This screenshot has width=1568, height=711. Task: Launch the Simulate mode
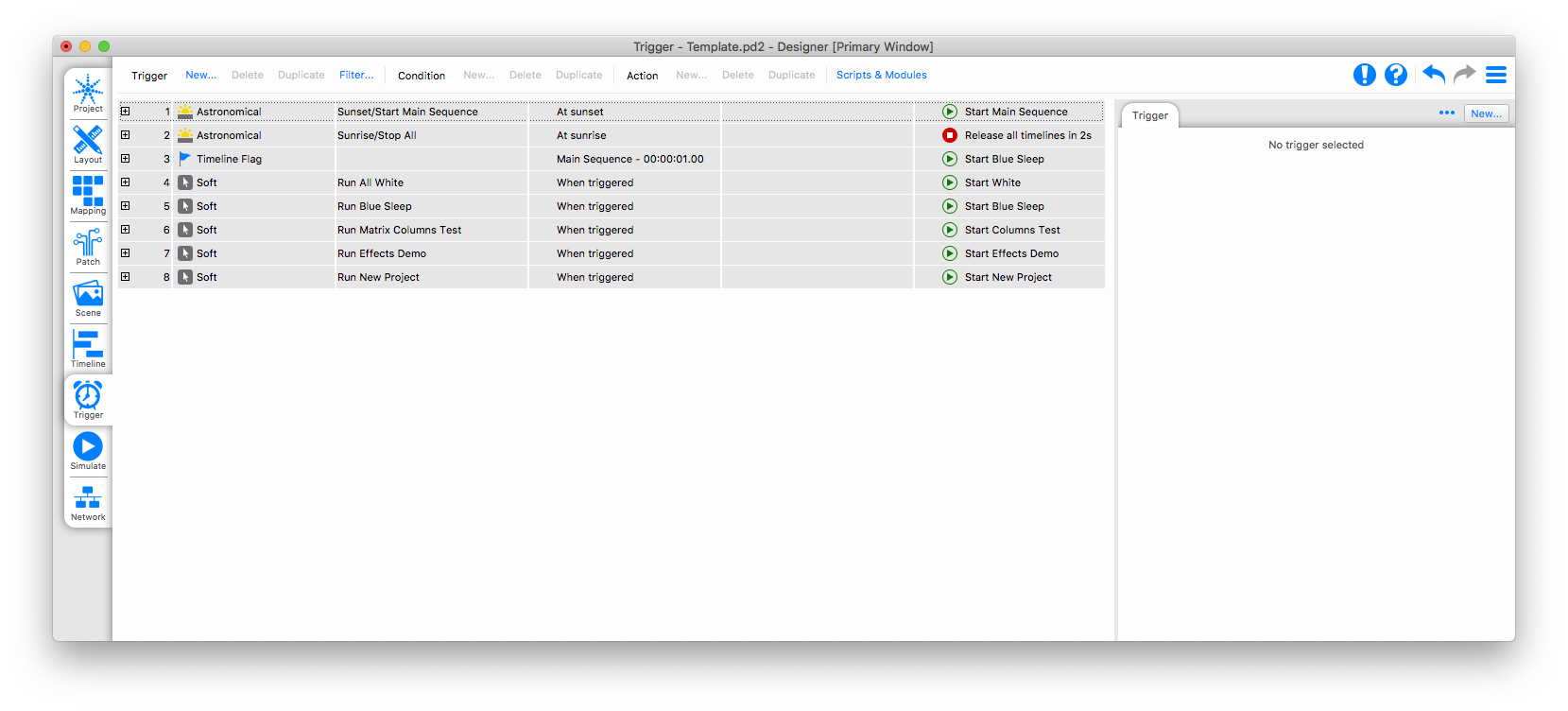[x=88, y=451]
